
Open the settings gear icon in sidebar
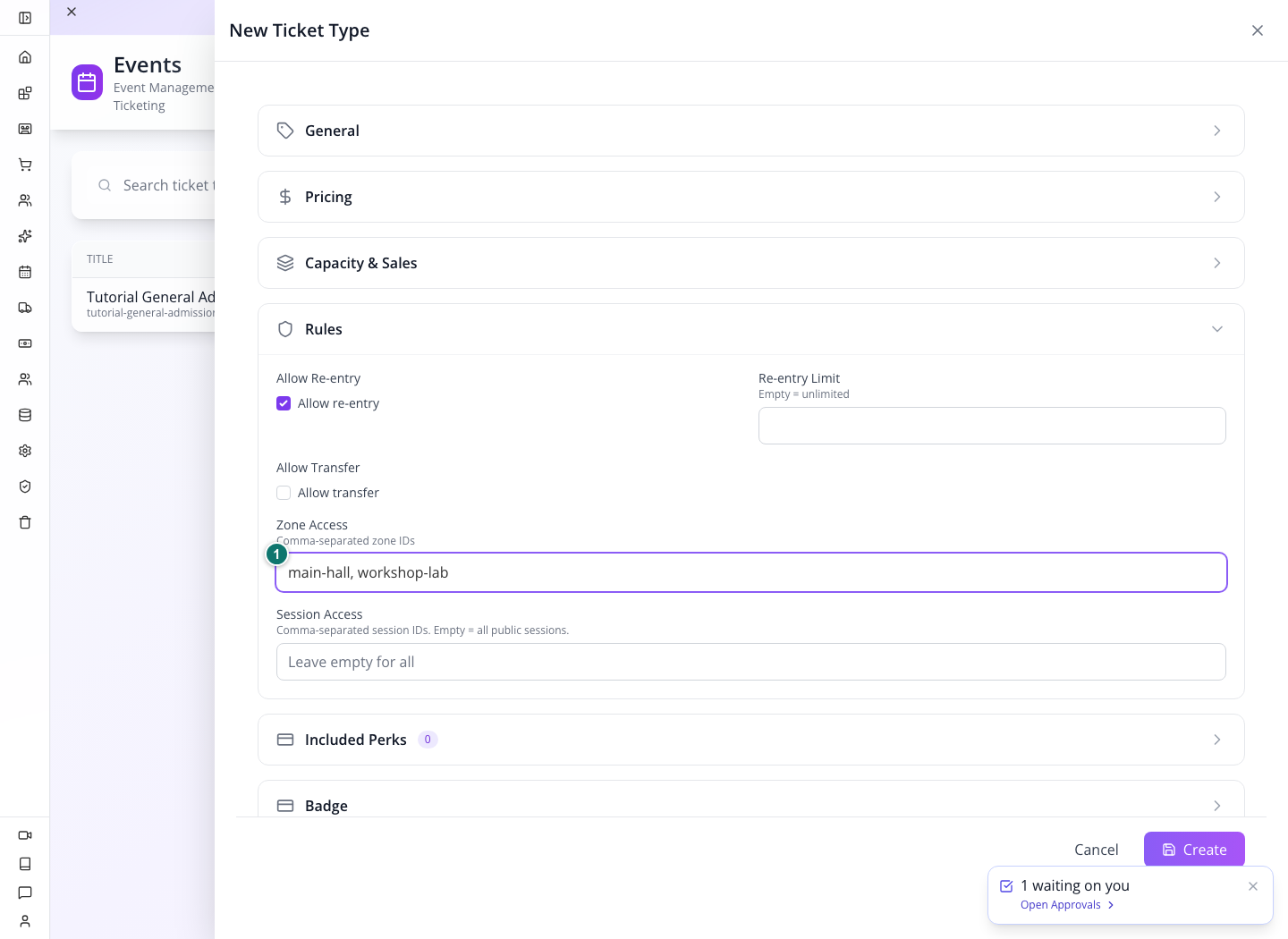pos(25,451)
